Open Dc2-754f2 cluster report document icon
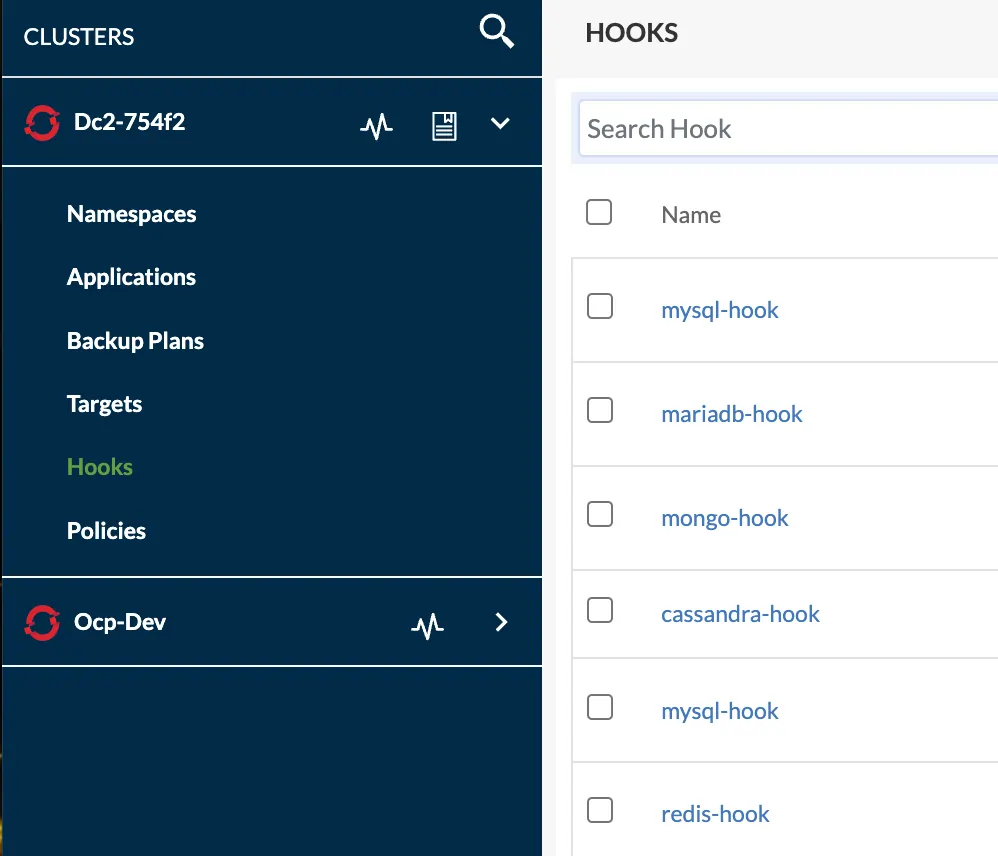 click(444, 126)
